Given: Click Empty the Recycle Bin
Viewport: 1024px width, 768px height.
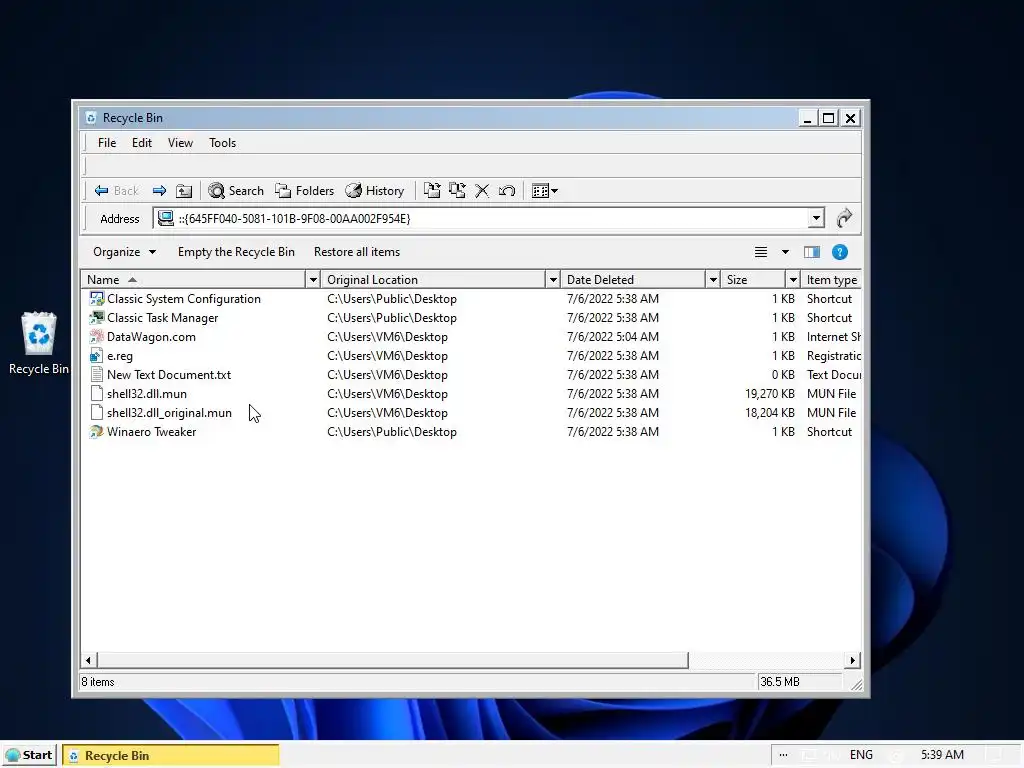Looking at the screenshot, I should [236, 252].
